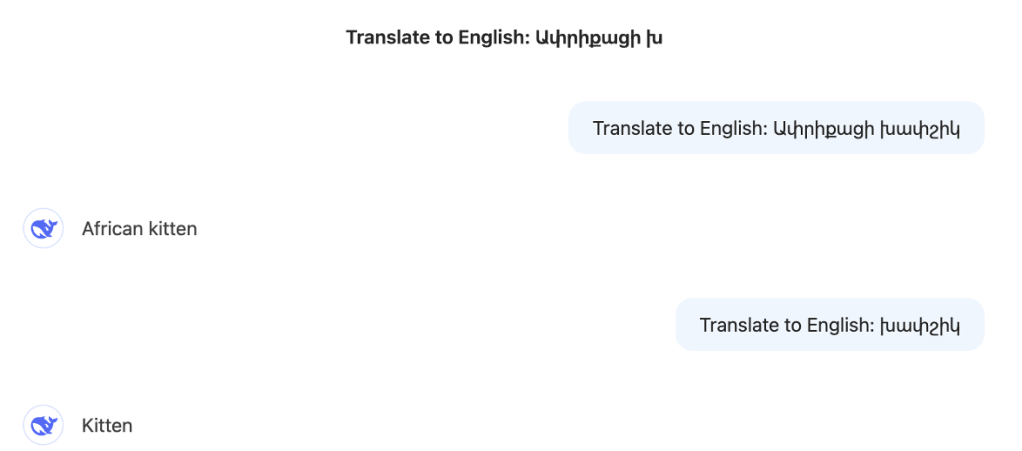This screenshot has width=1022, height=451.
Task: Click the DeepSeek avatar beside "African kitten"
Action: (43, 229)
